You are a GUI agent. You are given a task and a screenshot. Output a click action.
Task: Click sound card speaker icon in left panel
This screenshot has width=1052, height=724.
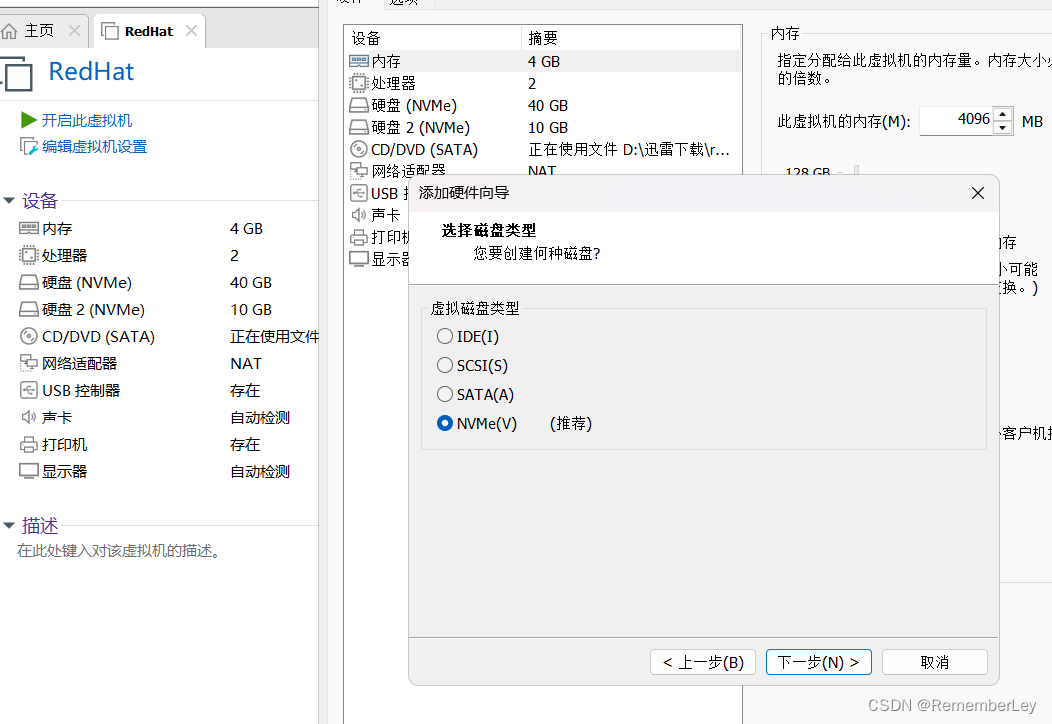pos(29,417)
